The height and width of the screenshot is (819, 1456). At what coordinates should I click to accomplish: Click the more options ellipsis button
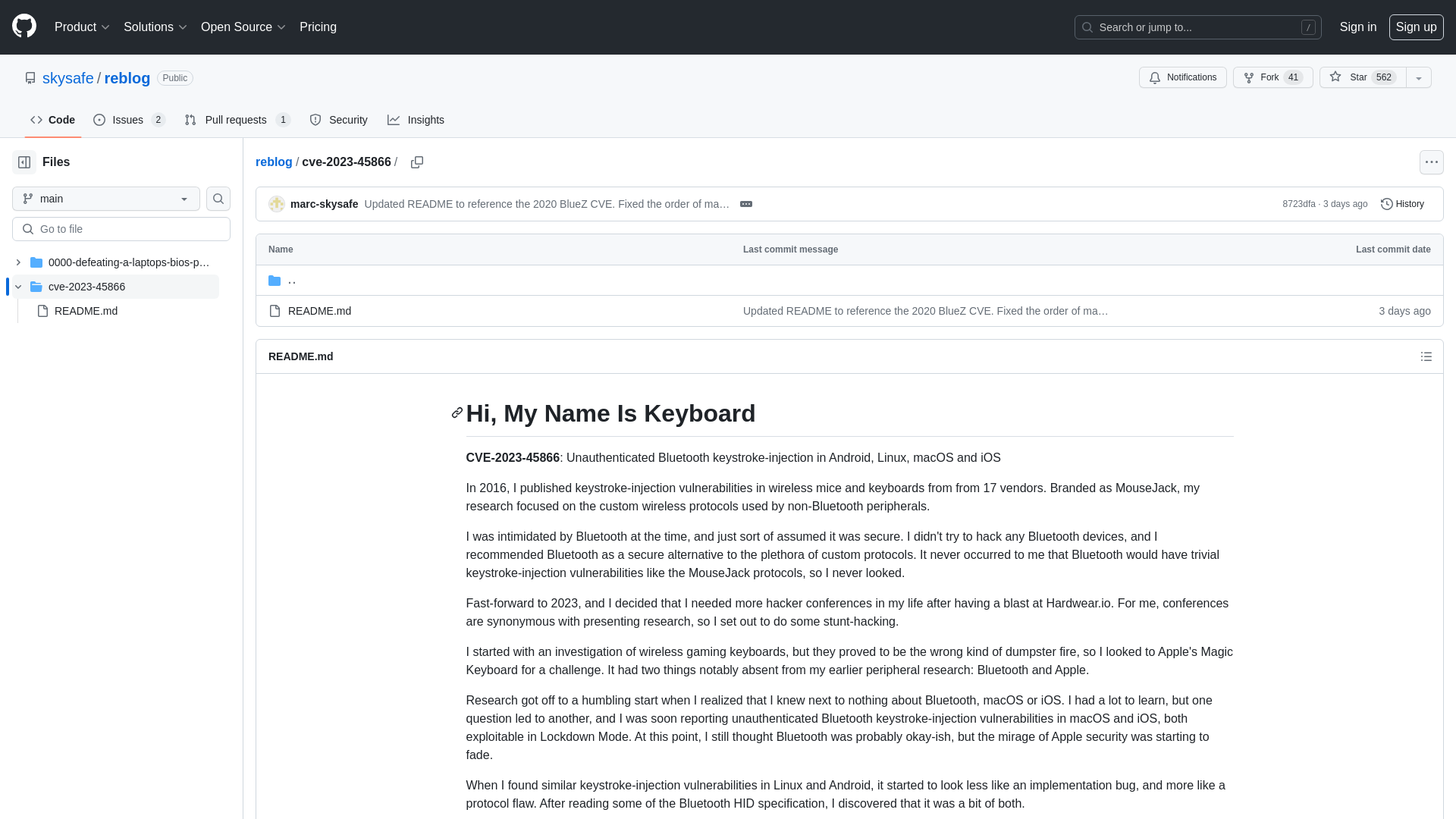(1431, 162)
